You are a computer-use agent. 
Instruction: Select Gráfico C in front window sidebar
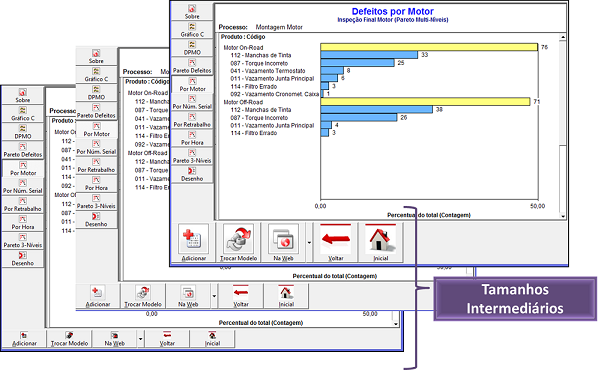pos(192,30)
